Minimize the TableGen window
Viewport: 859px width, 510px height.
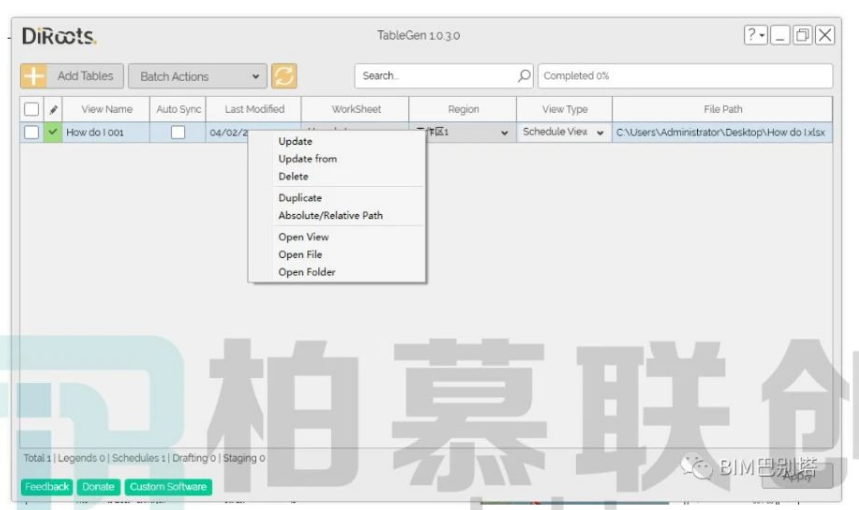780,35
